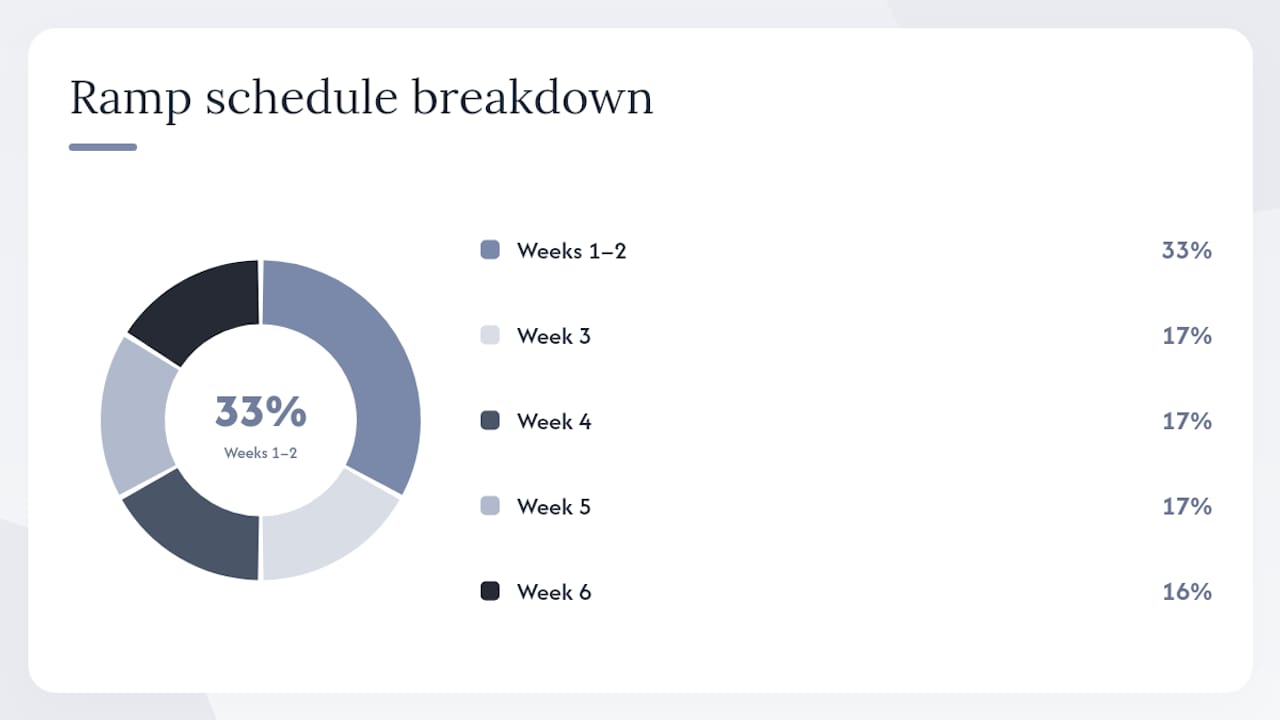Click the 33% value in donut center
Image resolution: width=1280 pixels, height=720 pixels.
click(x=261, y=411)
